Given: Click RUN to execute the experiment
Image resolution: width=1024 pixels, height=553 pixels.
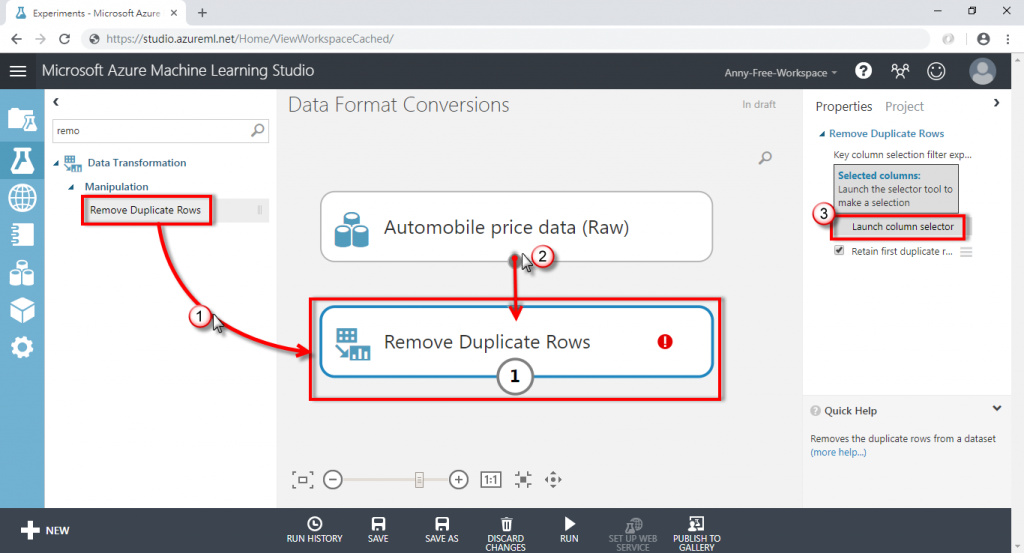Looking at the screenshot, I should tap(569, 530).
